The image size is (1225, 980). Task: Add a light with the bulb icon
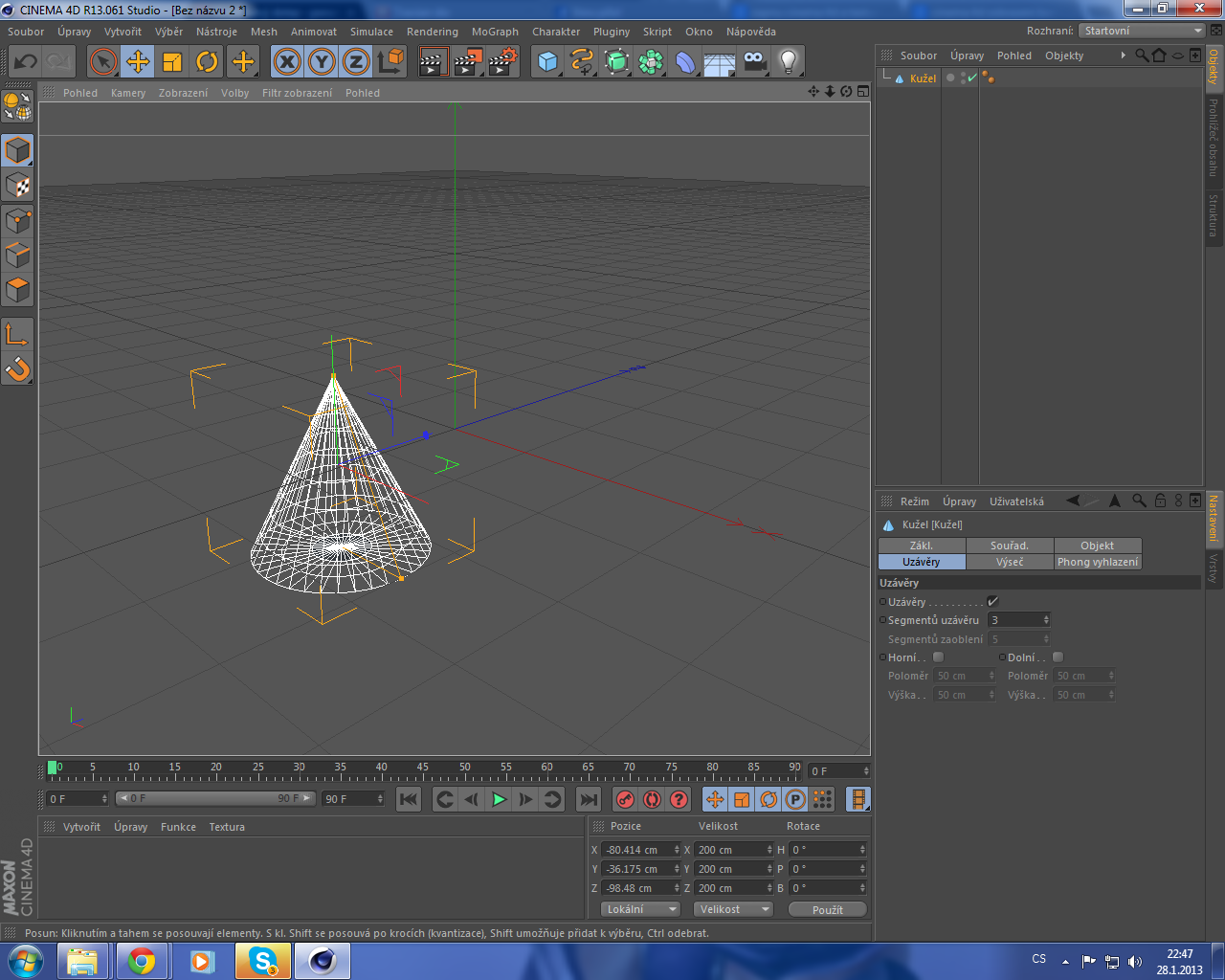pyautogui.click(x=788, y=62)
